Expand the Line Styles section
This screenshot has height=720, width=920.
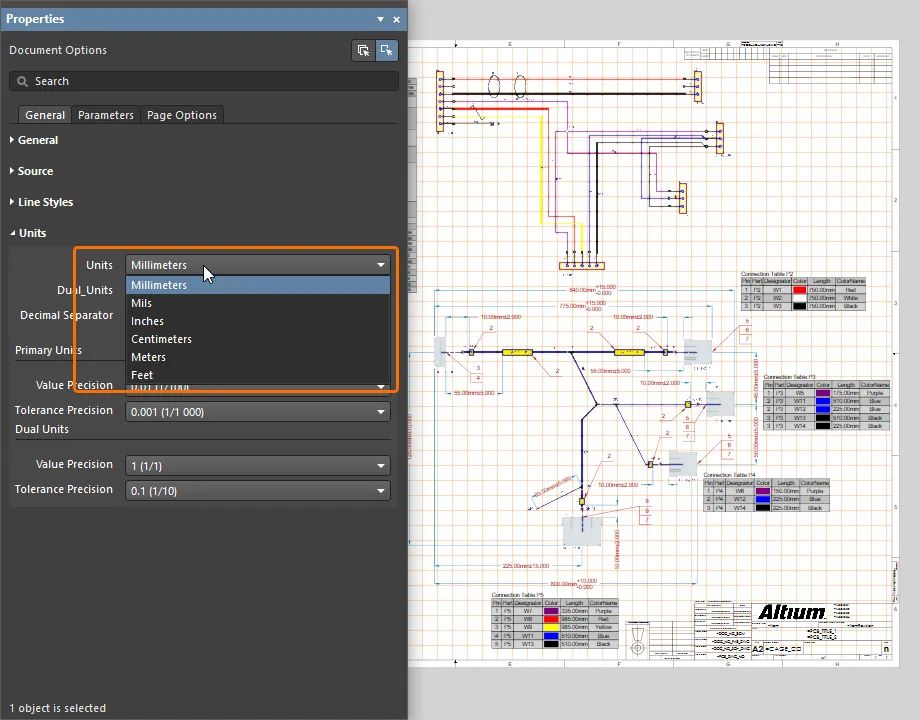[x=45, y=202]
